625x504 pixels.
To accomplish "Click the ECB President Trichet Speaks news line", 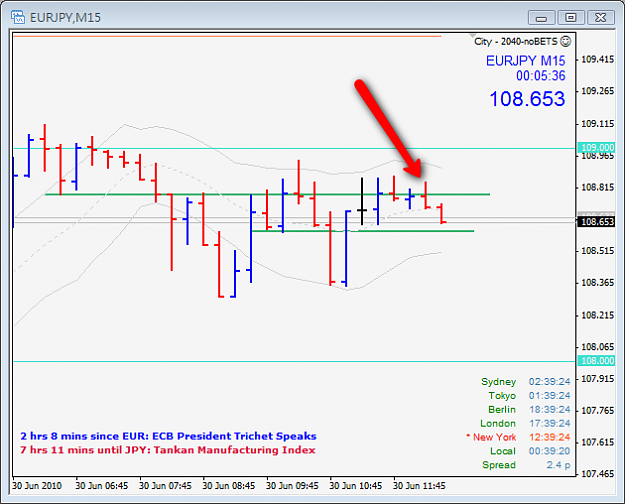I will tap(168, 436).
